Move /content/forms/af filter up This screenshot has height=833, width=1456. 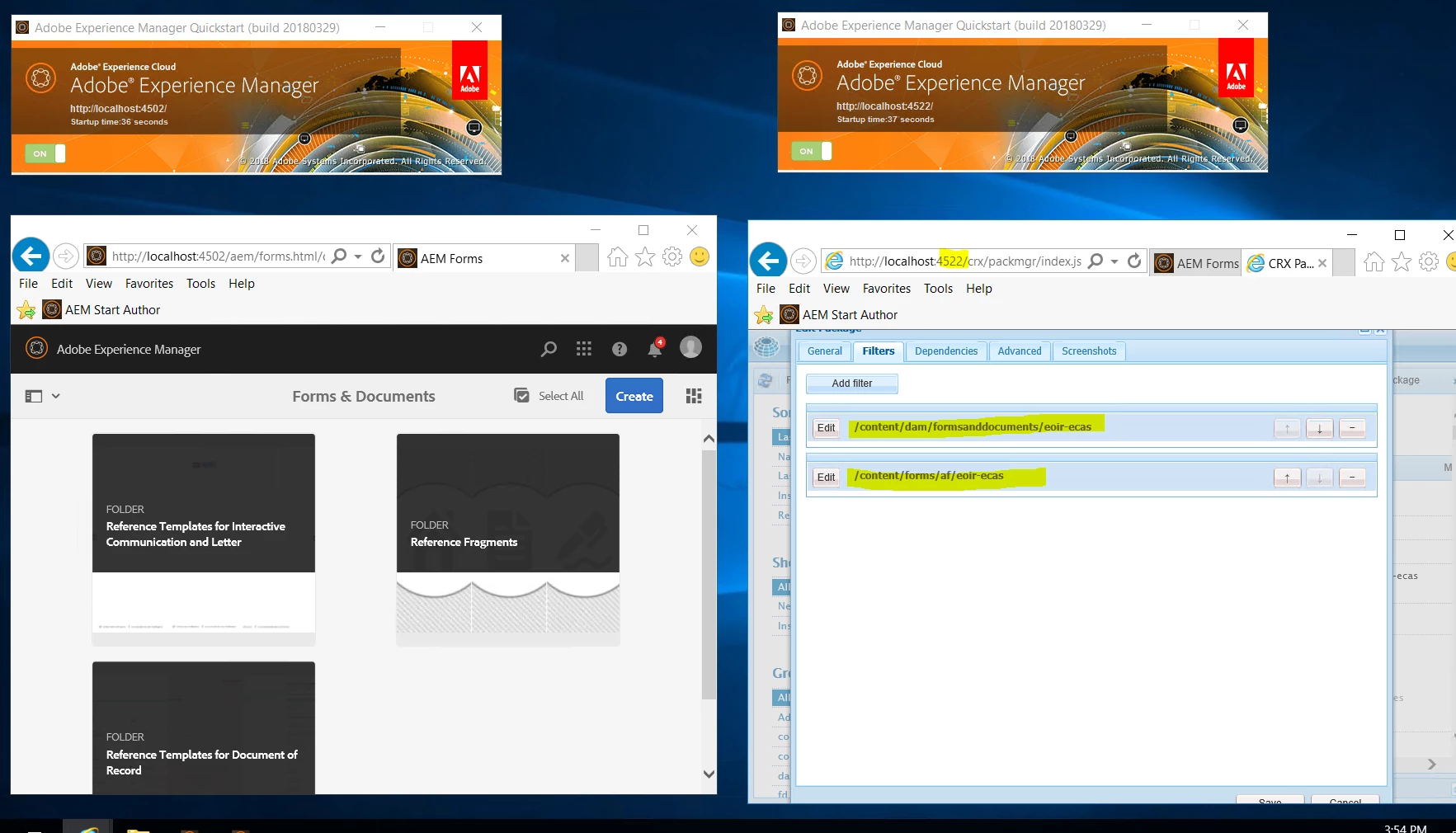point(1287,478)
